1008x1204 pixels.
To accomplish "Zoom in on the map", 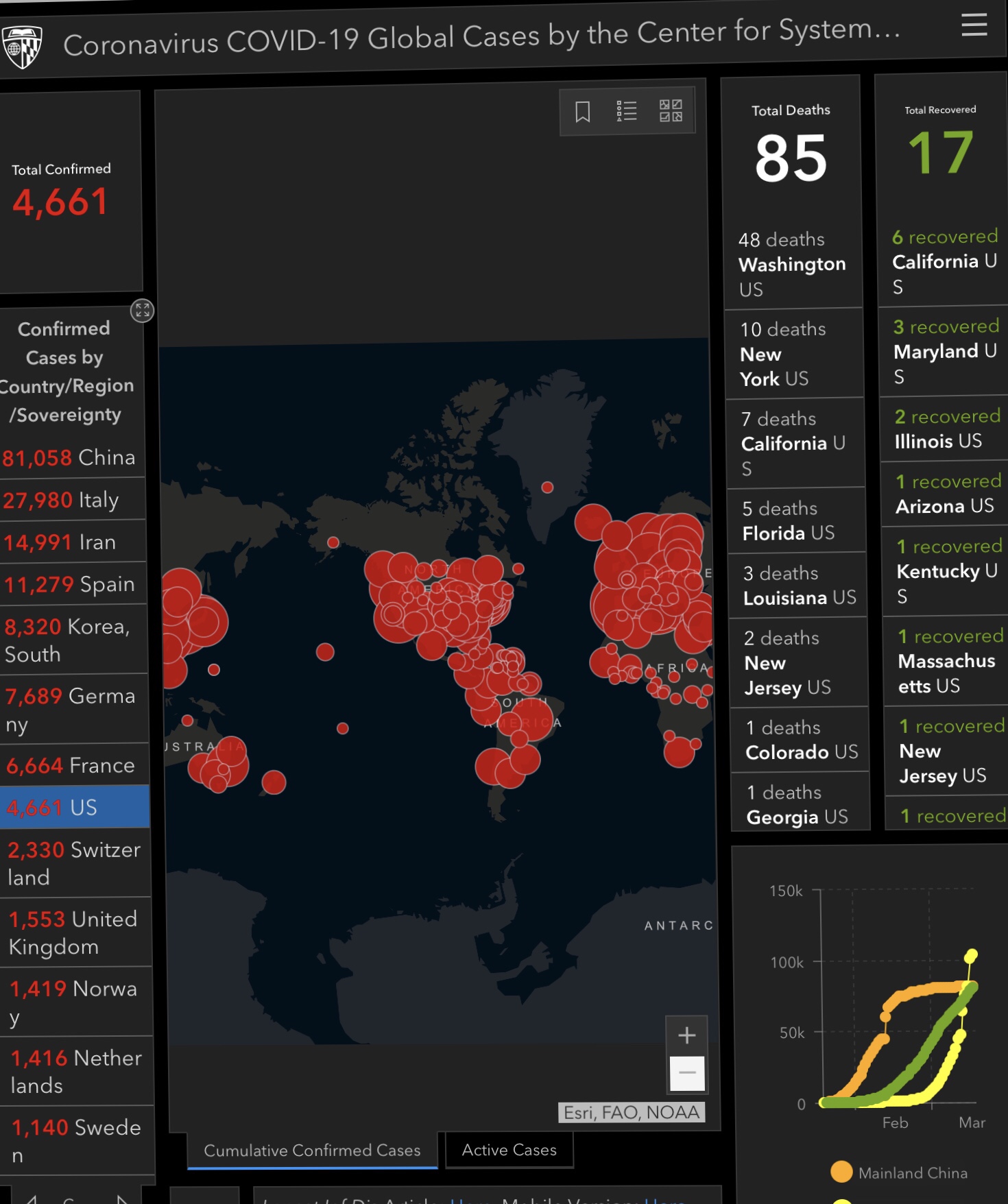I will [x=686, y=1035].
